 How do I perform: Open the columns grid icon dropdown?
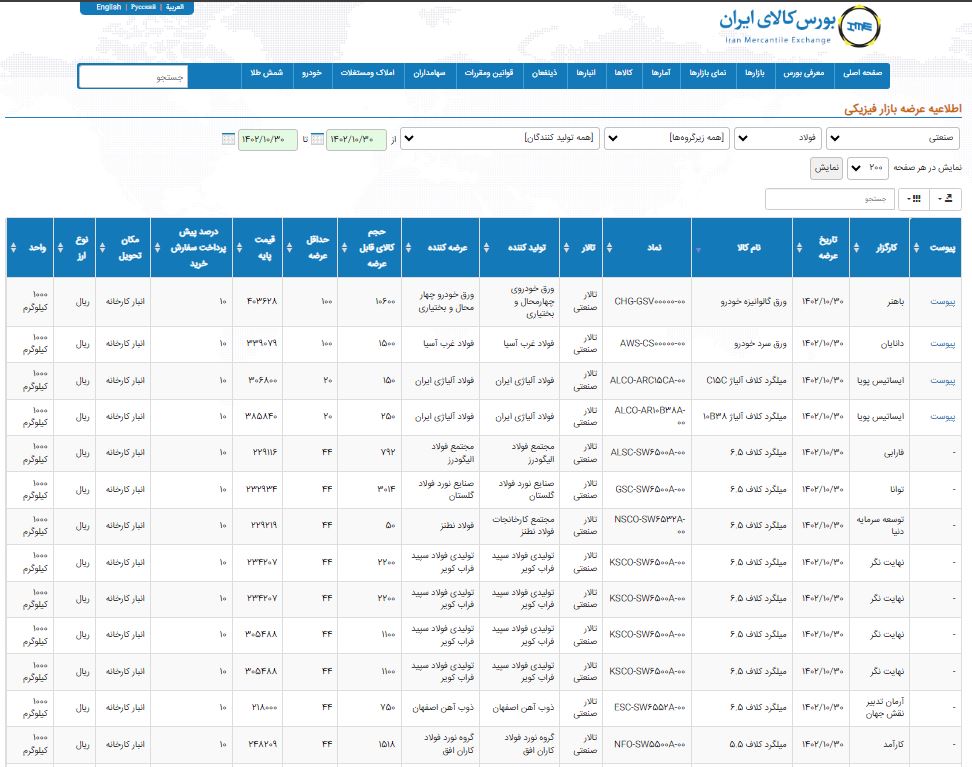click(x=914, y=199)
